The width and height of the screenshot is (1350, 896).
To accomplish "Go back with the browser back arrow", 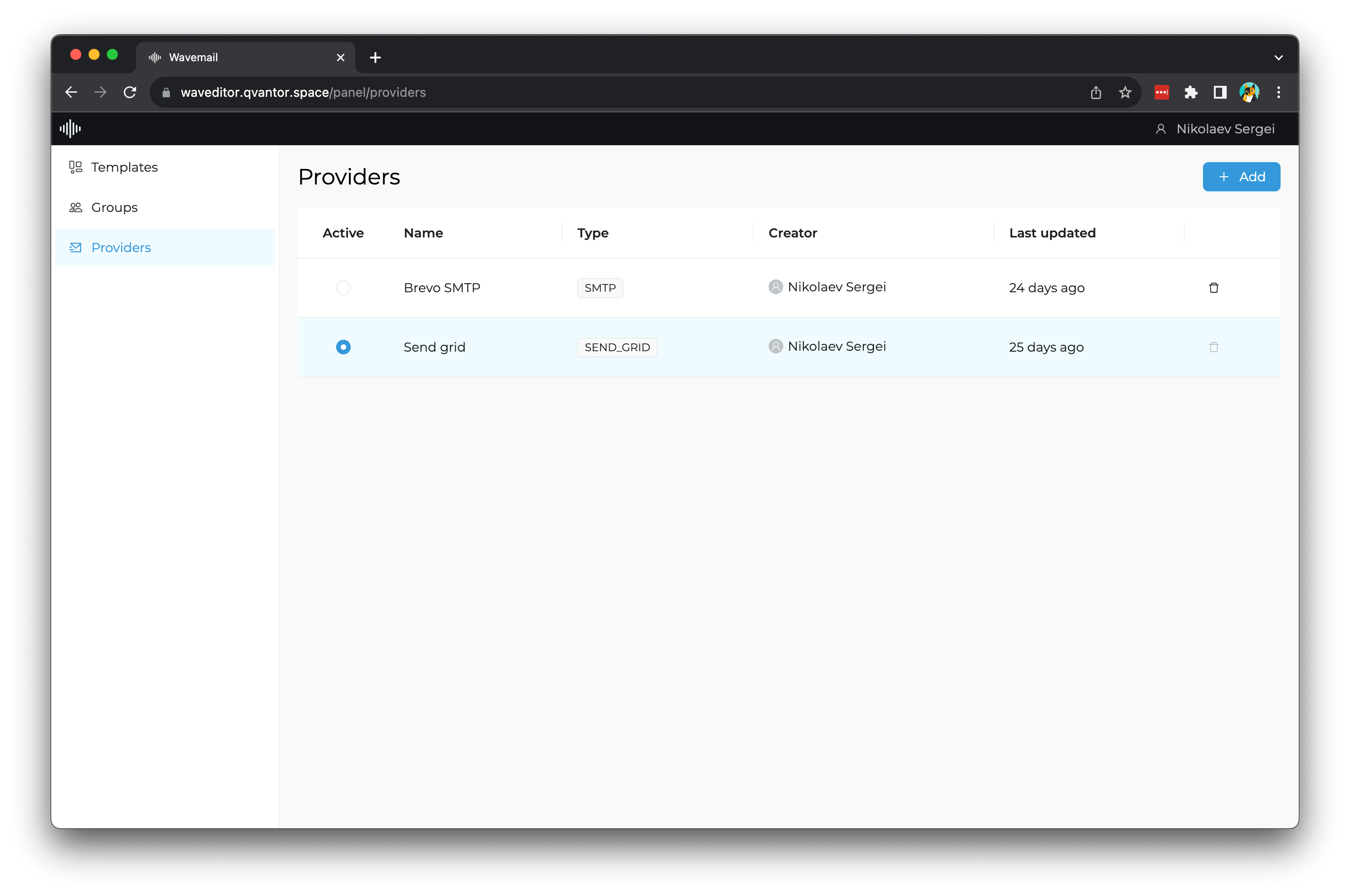I will (71, 92).
